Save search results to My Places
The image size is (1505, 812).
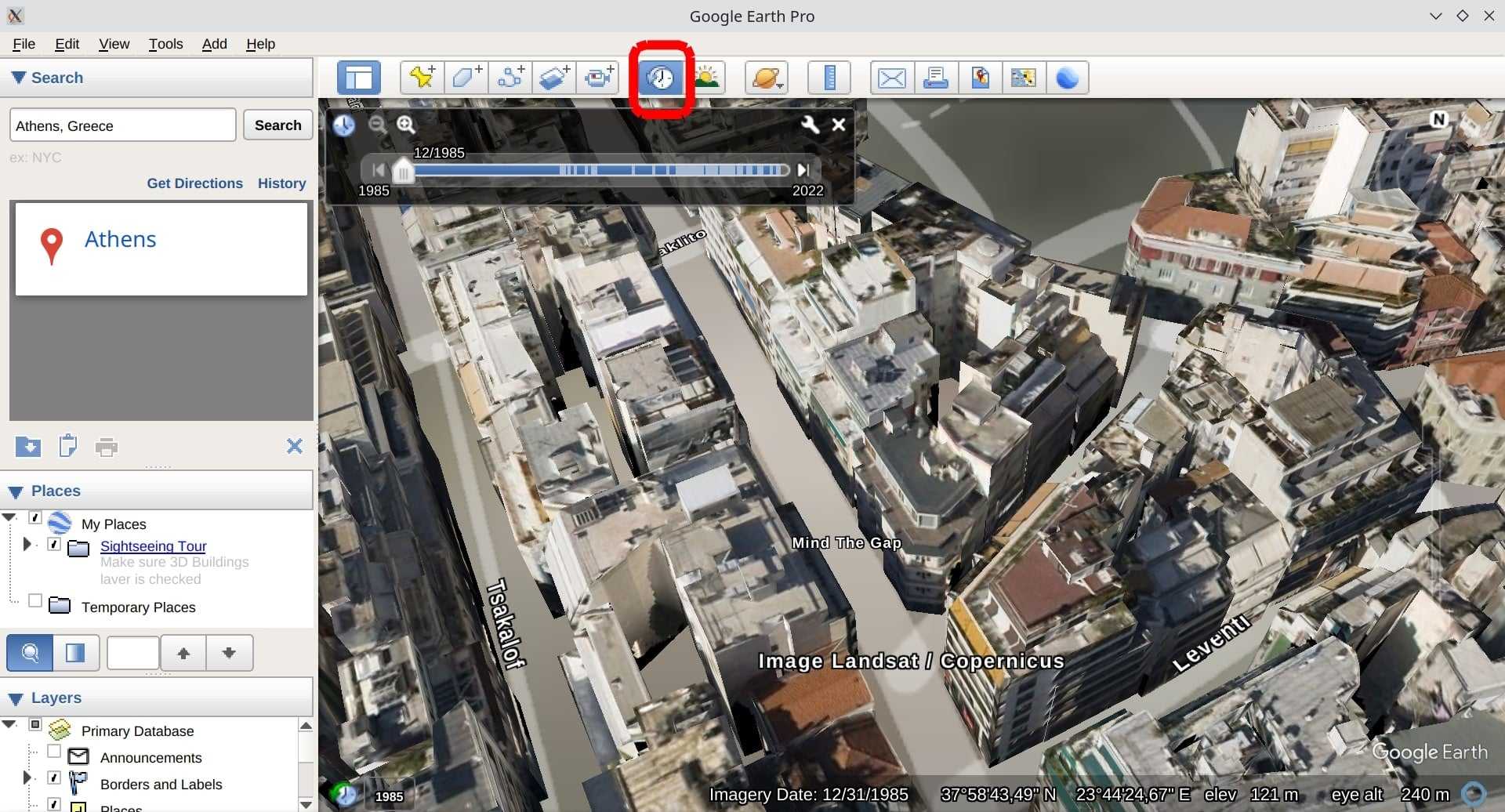(x=28, y=447)
